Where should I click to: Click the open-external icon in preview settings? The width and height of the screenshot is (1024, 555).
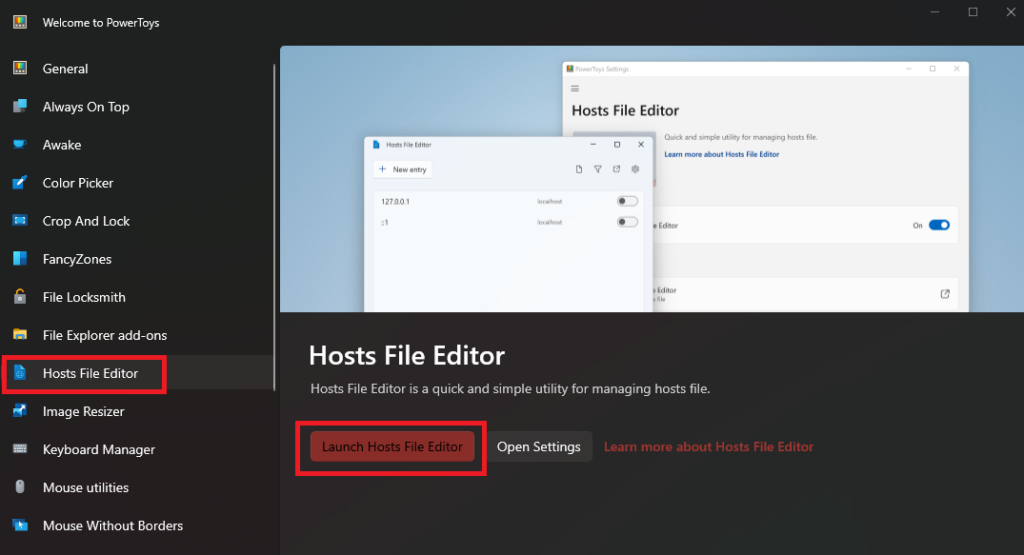(944, 294)
